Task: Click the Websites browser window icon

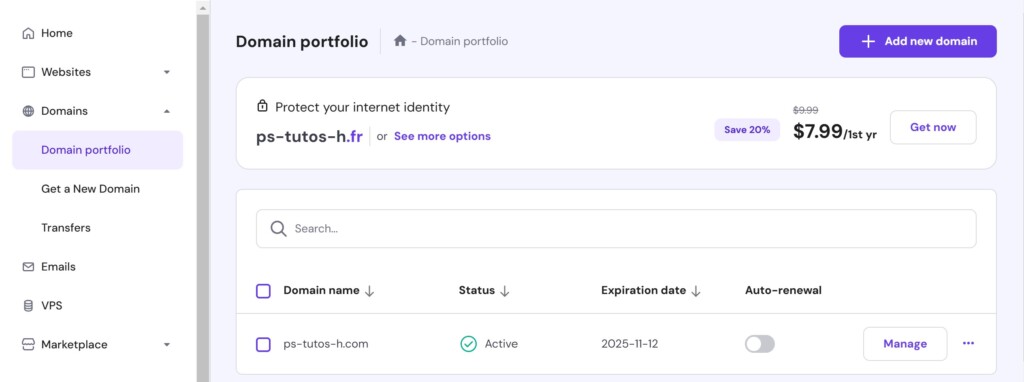Action: [x=28, y=72]
